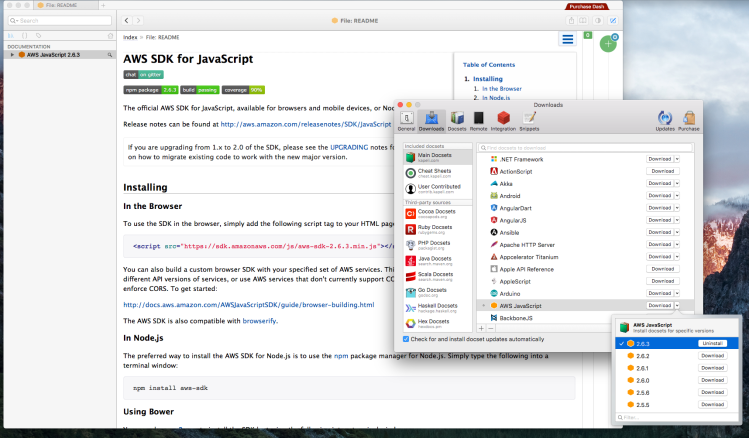Click the home icon in Dash sidebar

pos(110,36)
